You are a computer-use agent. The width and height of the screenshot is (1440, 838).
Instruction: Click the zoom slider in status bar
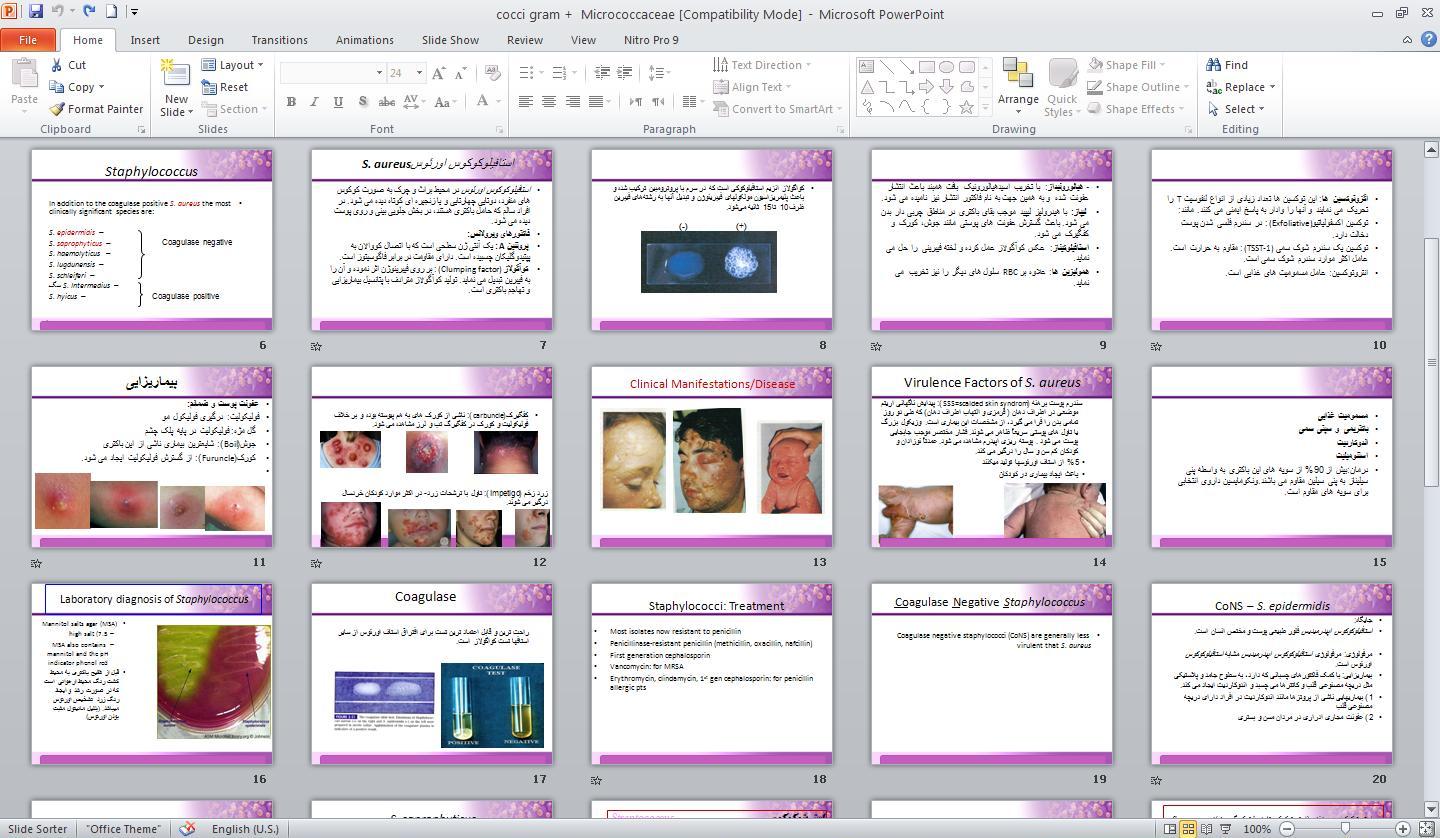coord(1345,829)
